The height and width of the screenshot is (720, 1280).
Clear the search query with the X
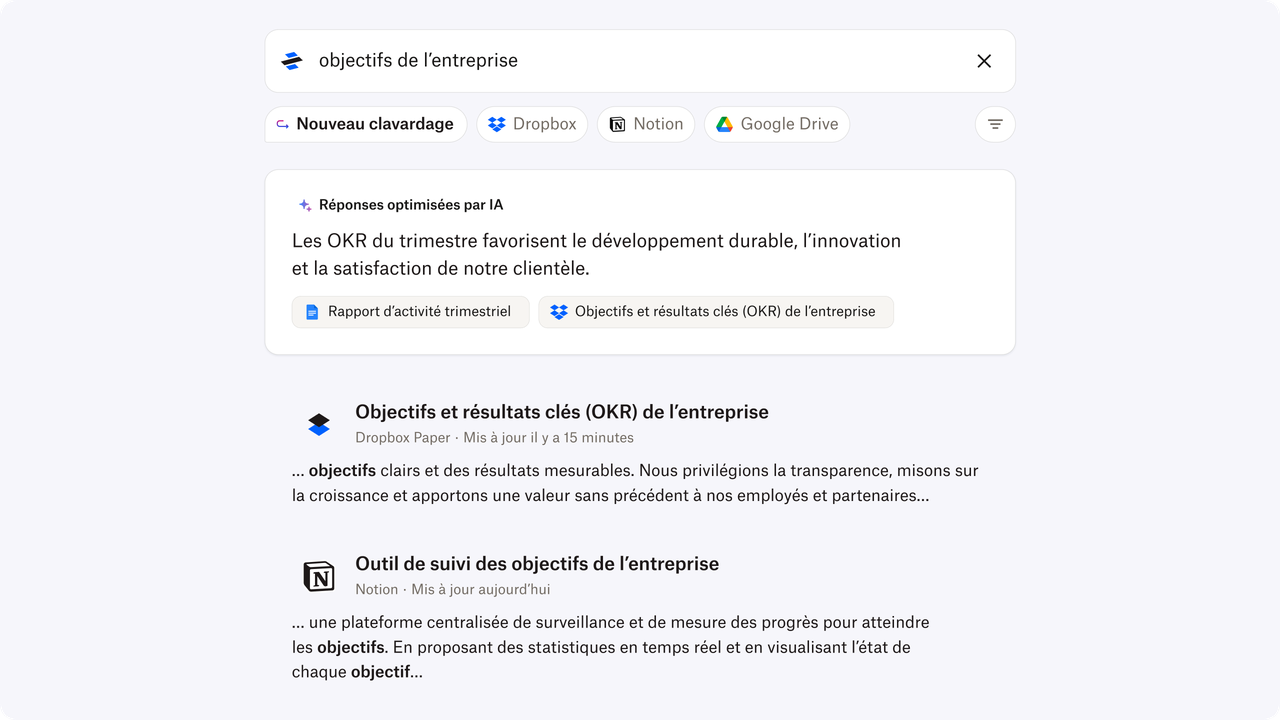[983, 60]
